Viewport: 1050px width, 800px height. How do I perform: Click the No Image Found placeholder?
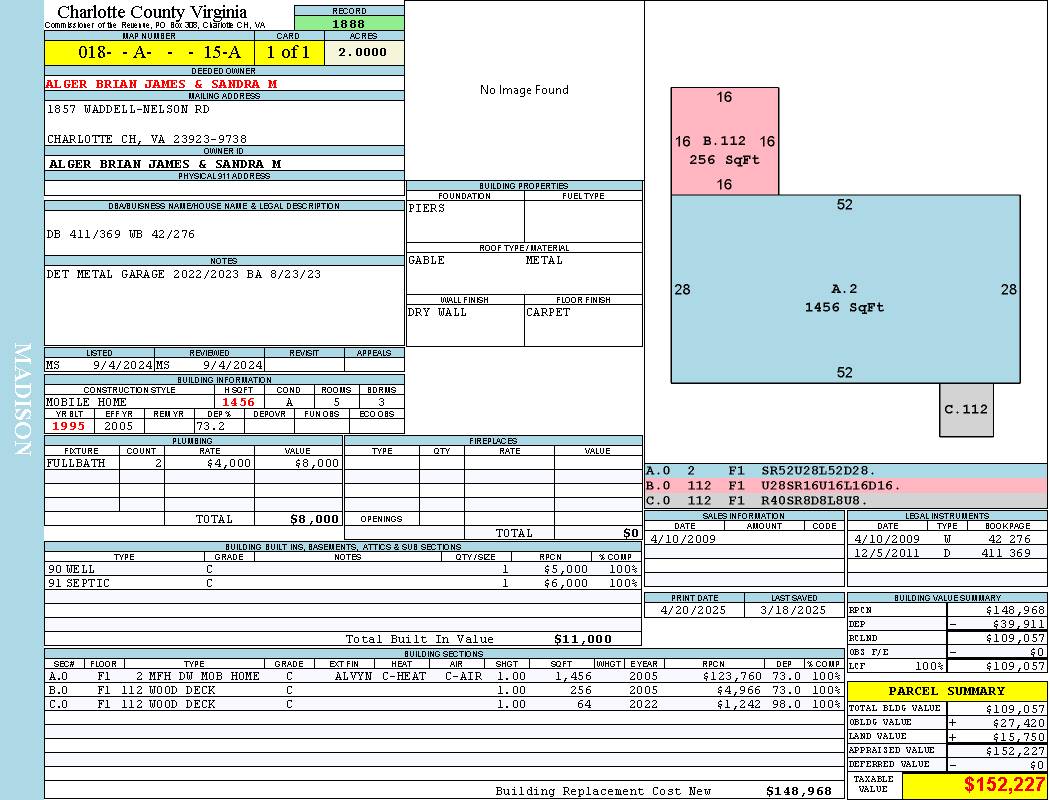point(524,90)
